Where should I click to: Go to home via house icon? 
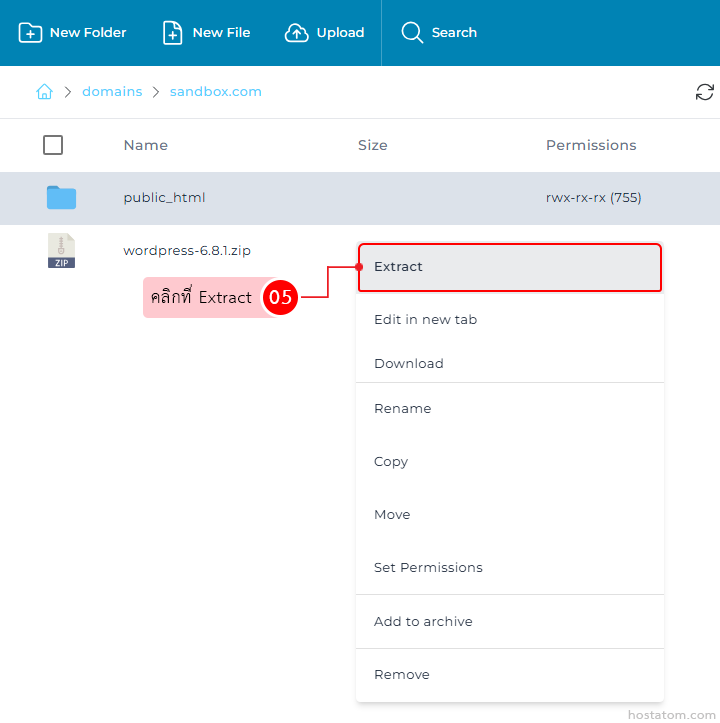click(44, 92)
